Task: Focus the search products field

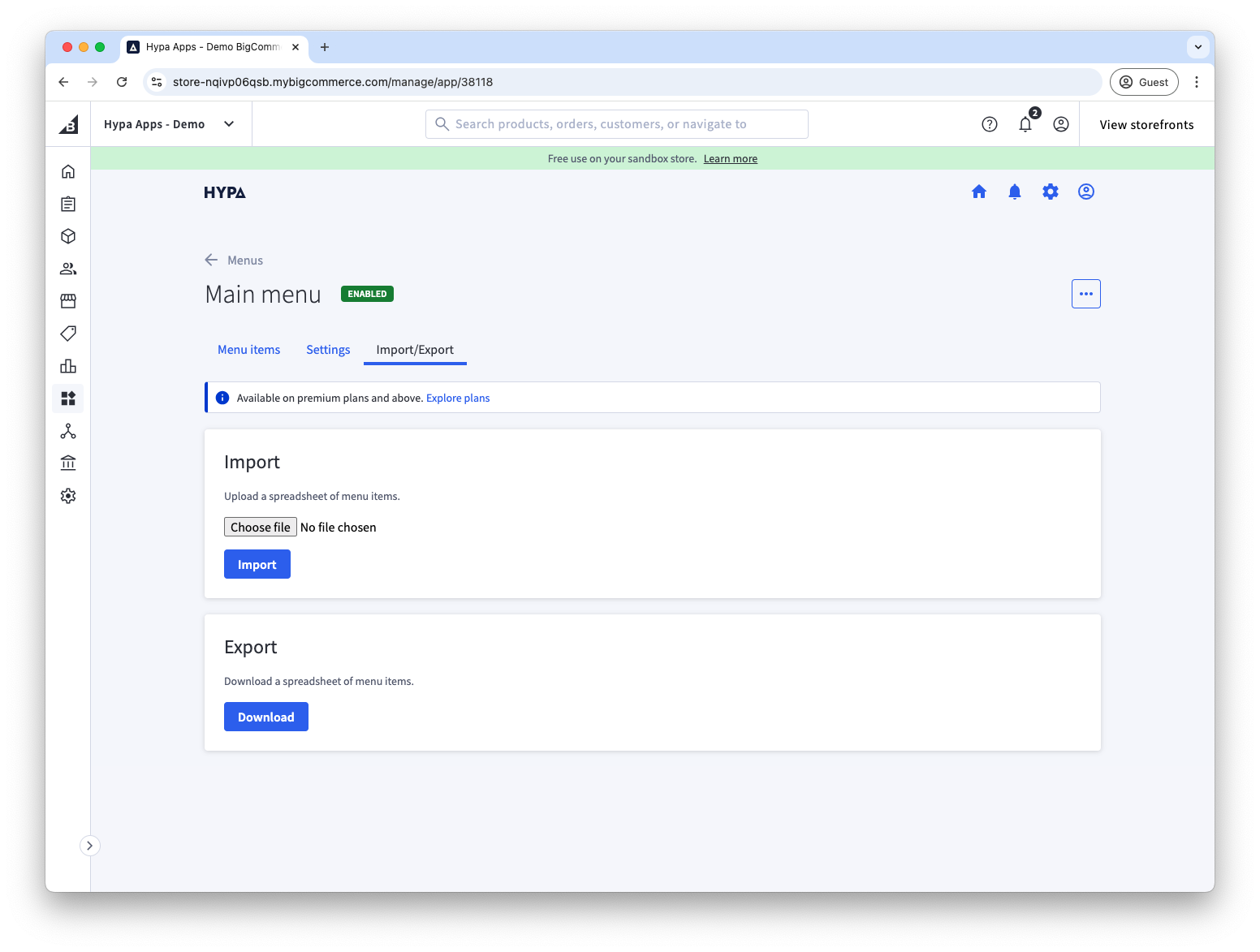Action: pyautogui.click(x=617, y=124)
